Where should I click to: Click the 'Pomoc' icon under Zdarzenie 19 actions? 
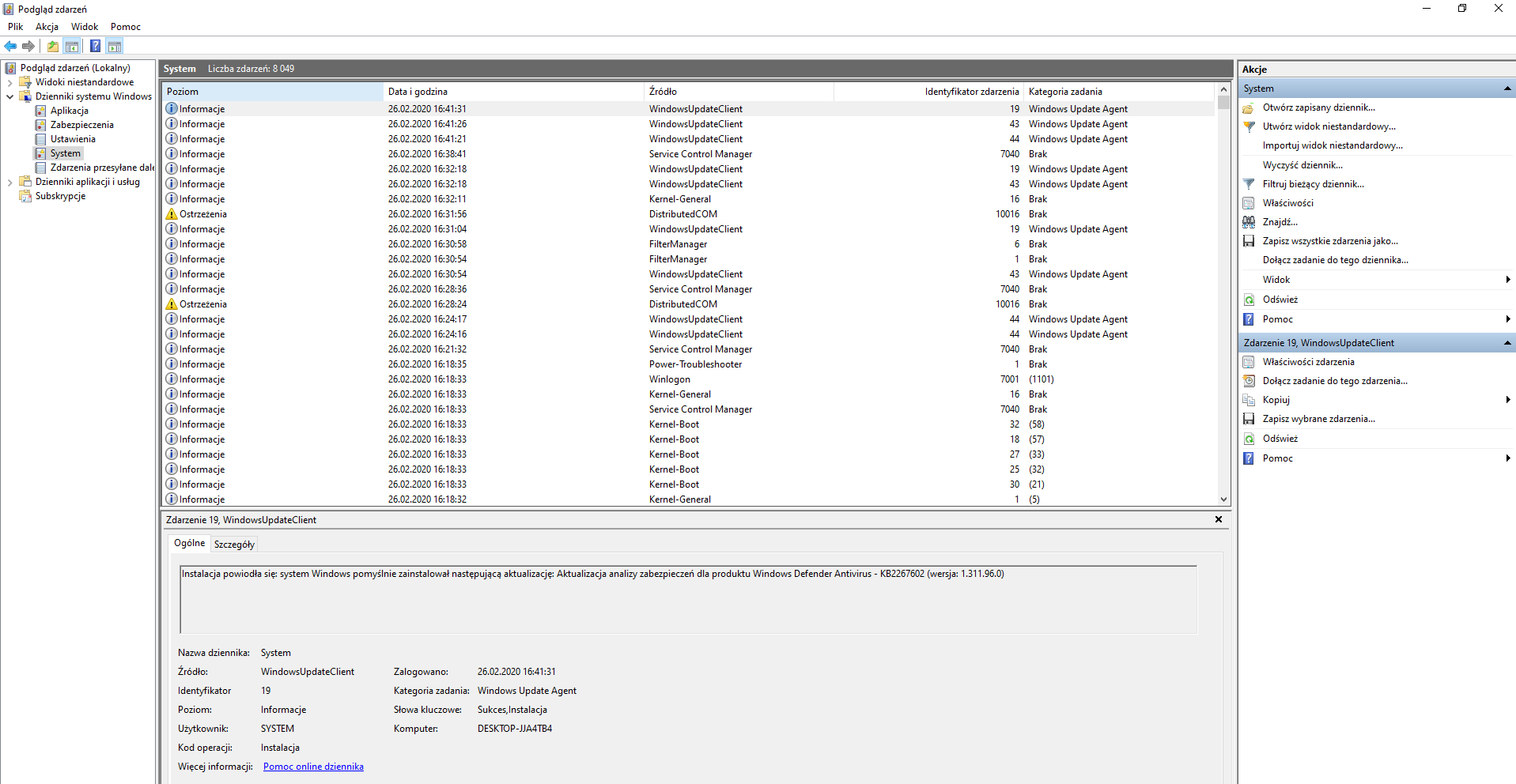pos(1249,458)
